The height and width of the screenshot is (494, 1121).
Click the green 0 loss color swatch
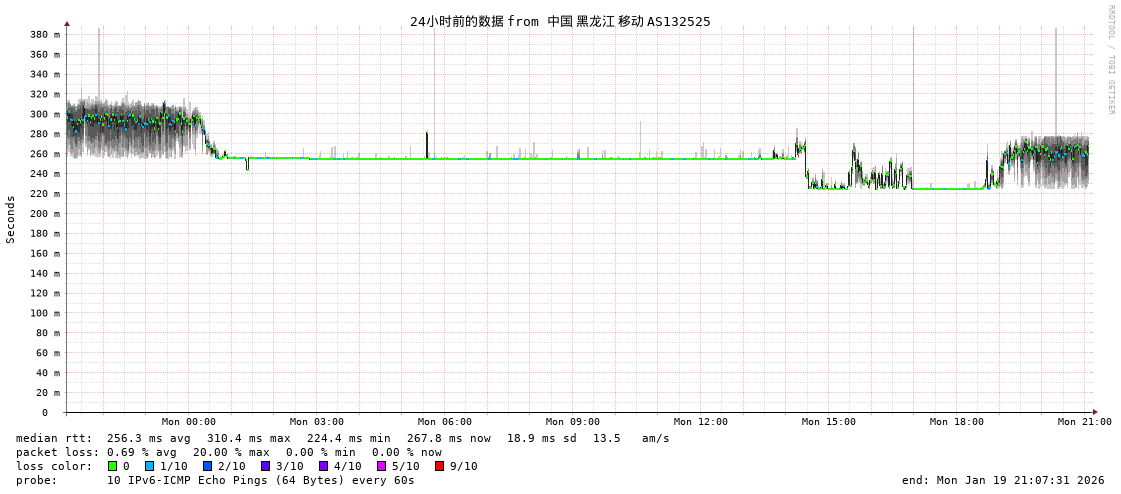[112, 466]
